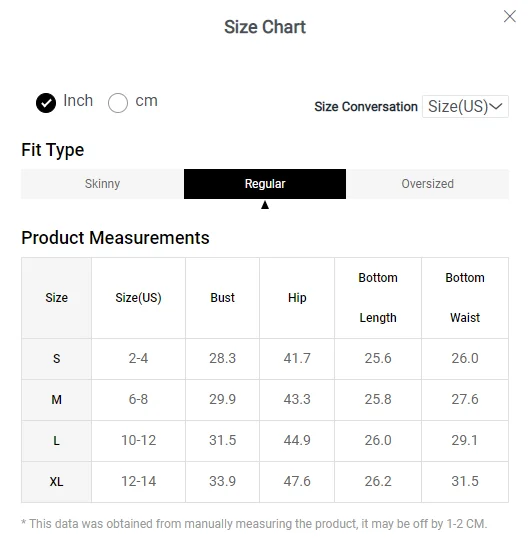529x550 pixels.
Task: Click the black triangle marker under Regular
Action: click(265, 205)
